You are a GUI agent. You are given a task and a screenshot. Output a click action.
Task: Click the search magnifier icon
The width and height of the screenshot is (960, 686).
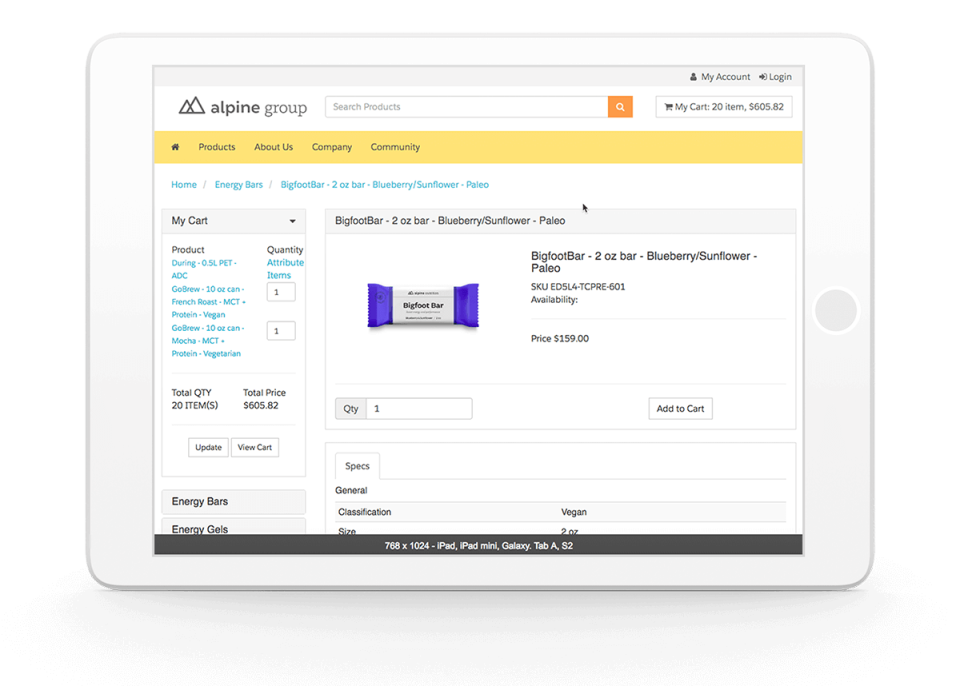(x=620, y=106)
